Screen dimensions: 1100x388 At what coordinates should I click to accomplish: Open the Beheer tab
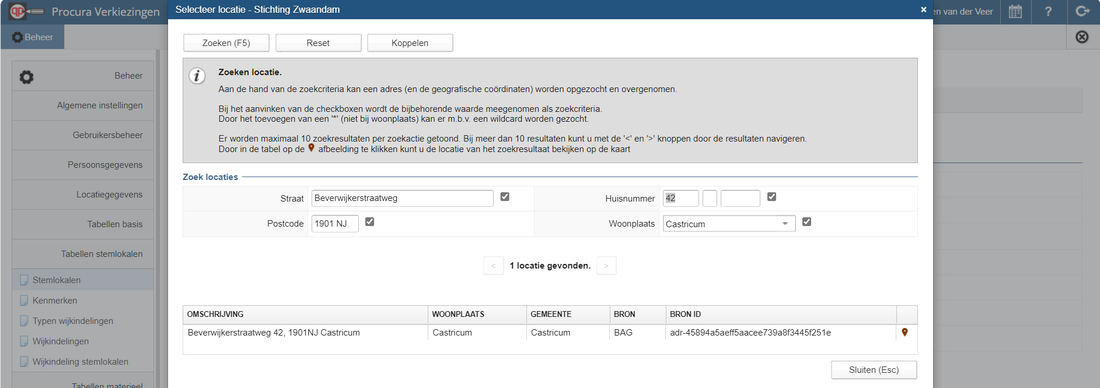pyautogui.click(x=32, y=37)
